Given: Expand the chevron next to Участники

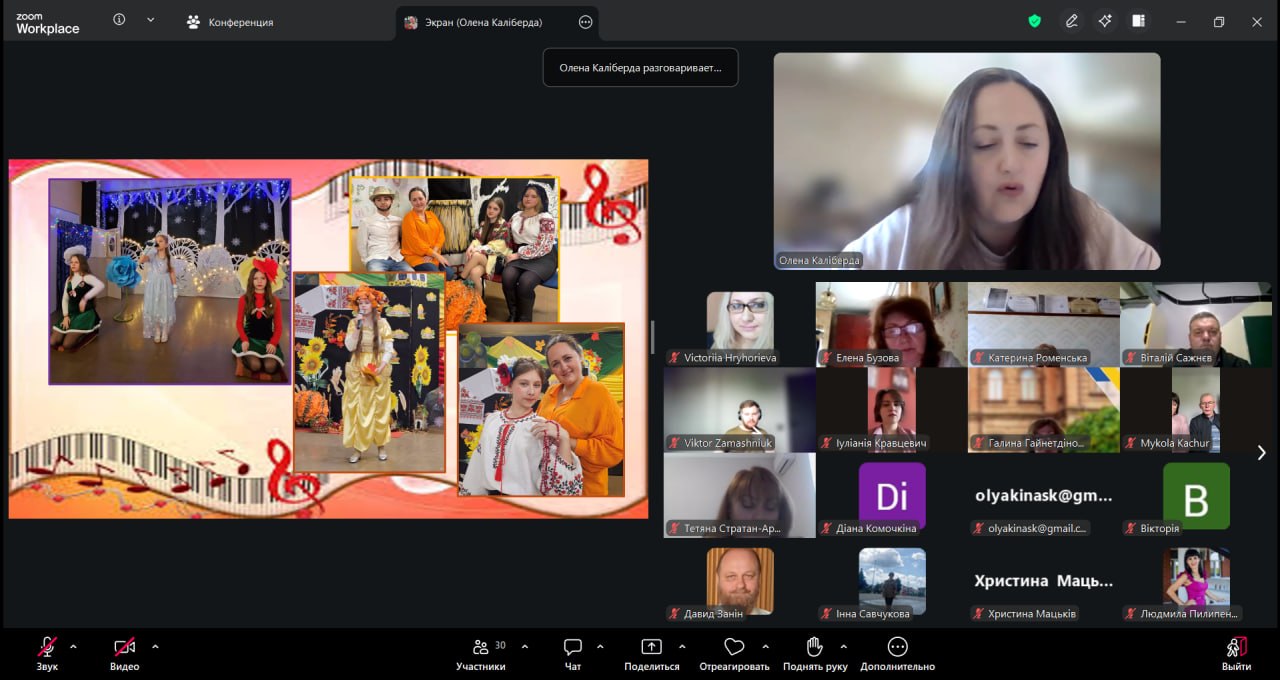Looking at the screenshot, I should point(525,646).
